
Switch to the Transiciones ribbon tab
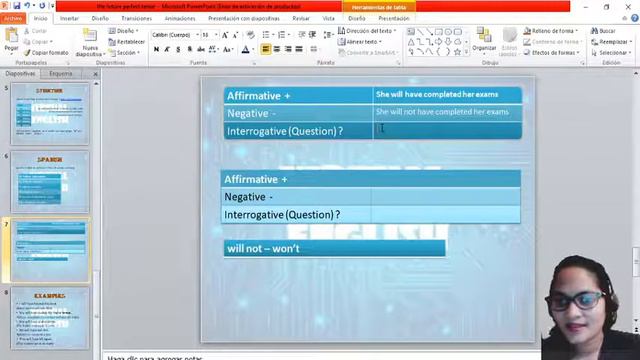coord(136,18)
